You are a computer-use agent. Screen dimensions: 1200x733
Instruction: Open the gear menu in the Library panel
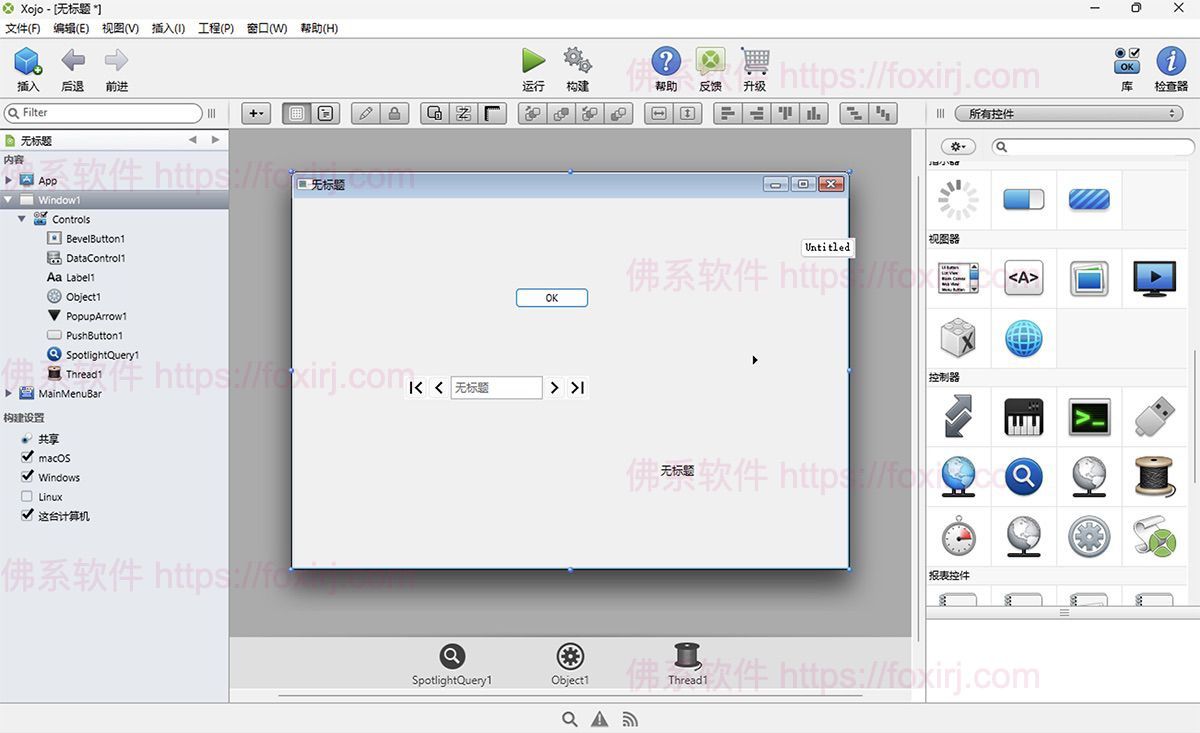click(x=957, y=146)
